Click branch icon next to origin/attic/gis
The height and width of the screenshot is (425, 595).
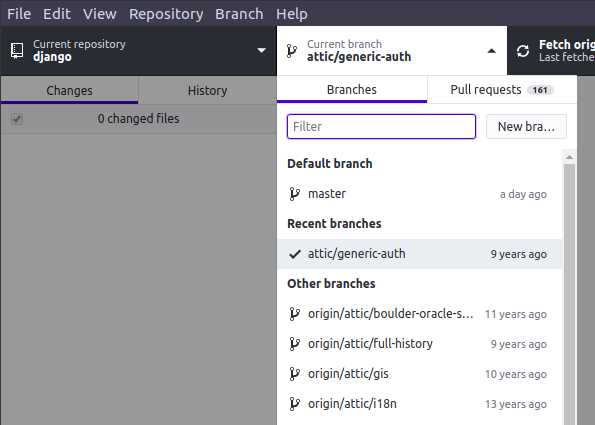[294, 374]
